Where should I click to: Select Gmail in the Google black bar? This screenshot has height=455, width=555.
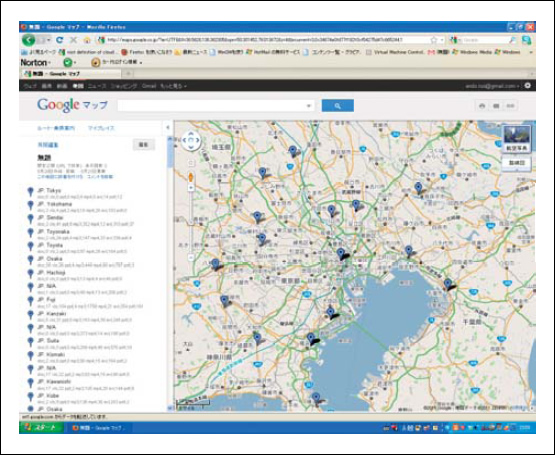pos(149,86)
